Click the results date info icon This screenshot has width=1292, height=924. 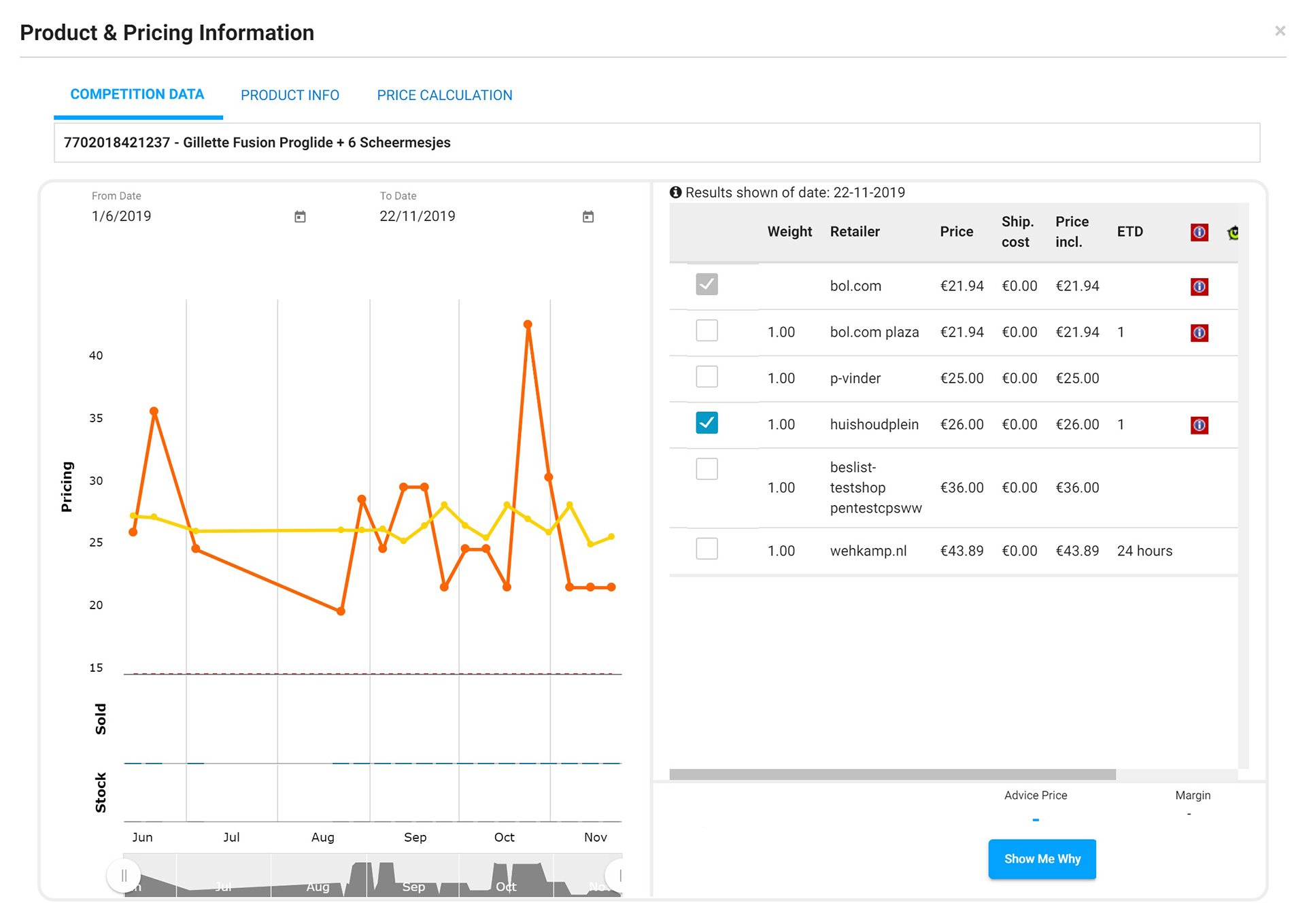click(675, 192)
